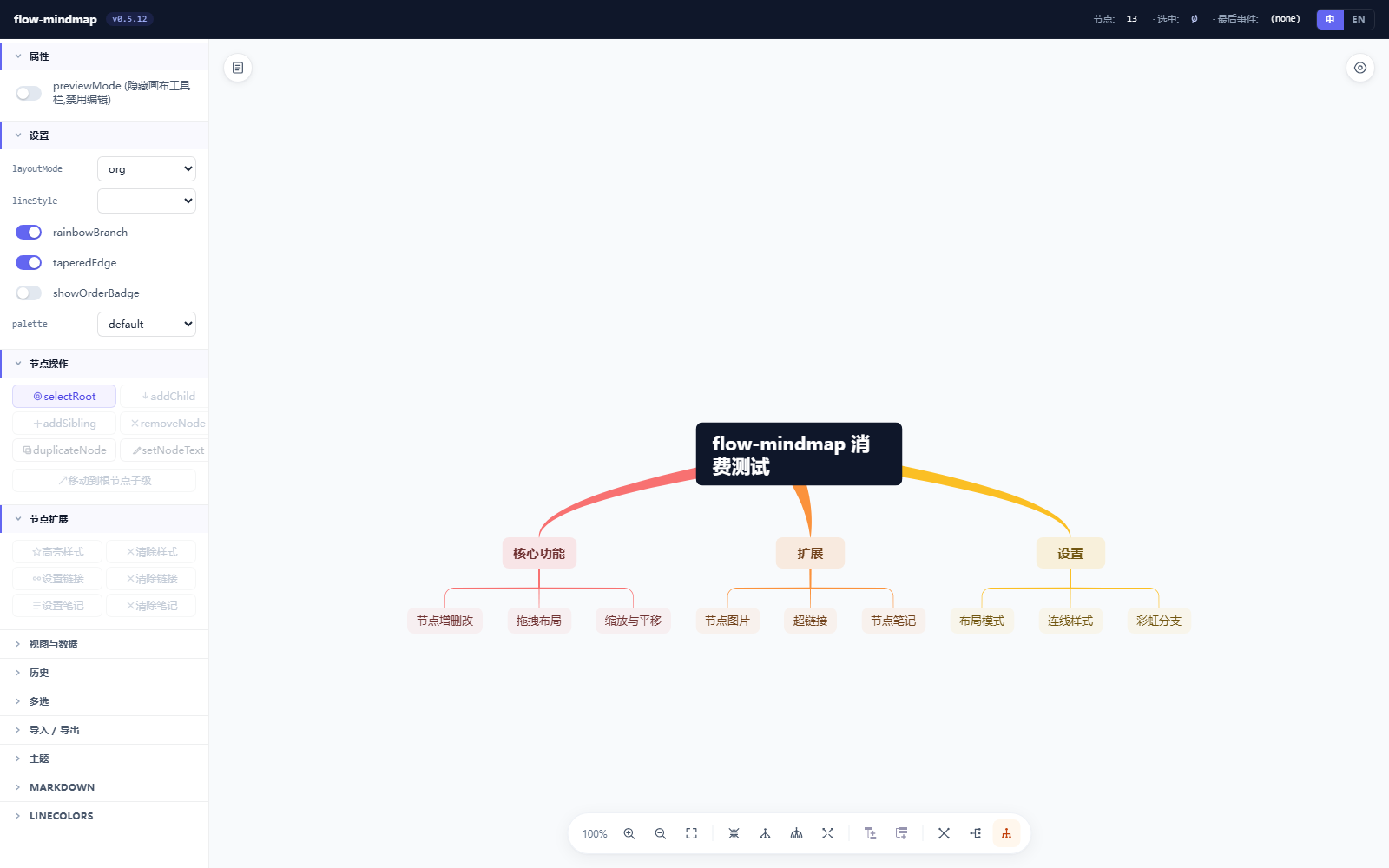Screen dimensions: 1389x868
Task: Expand the 视图与数据 section
Action: (104, 644)
